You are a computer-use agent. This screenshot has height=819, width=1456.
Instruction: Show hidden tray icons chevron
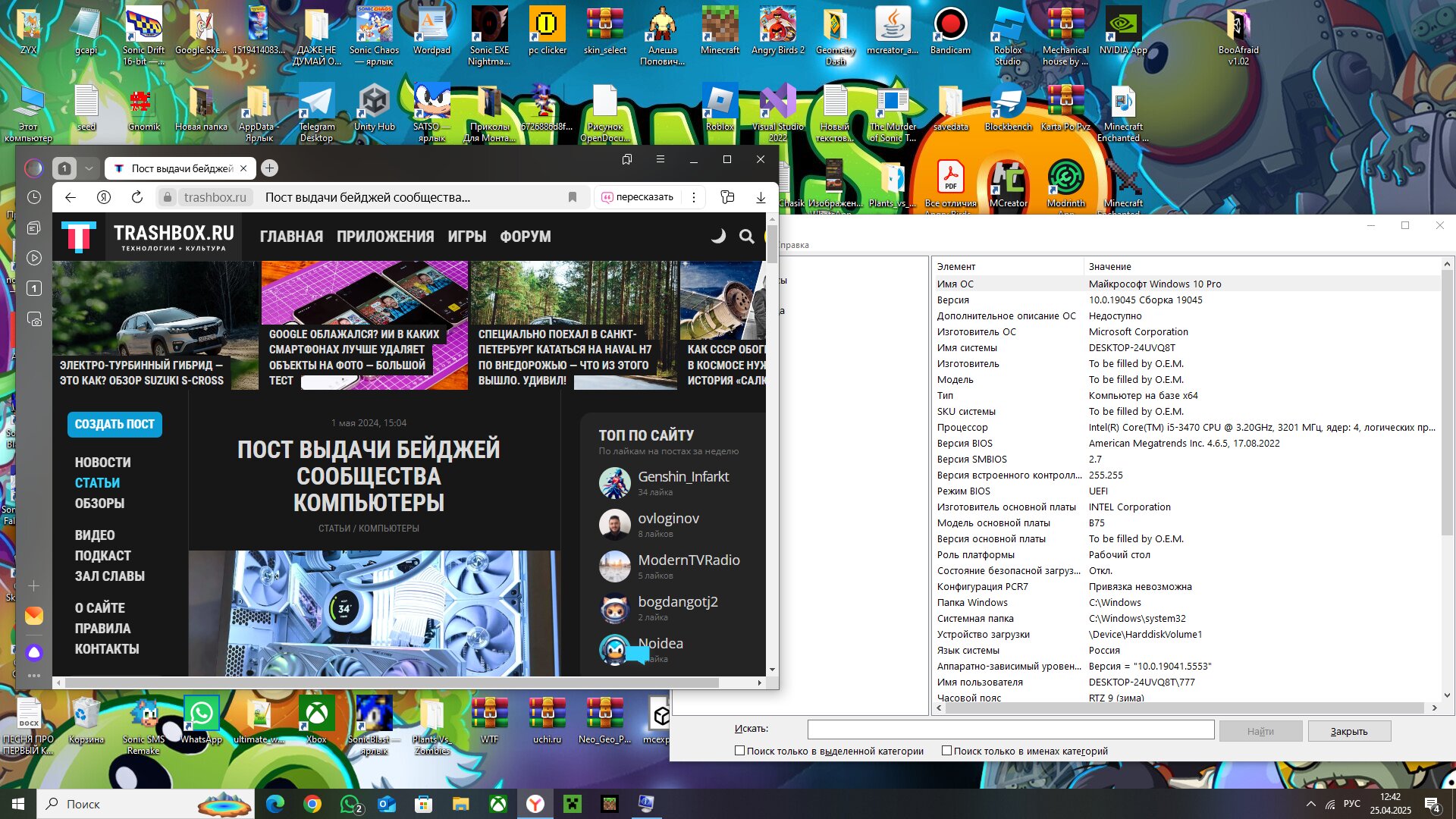[x=1310, y=804]
